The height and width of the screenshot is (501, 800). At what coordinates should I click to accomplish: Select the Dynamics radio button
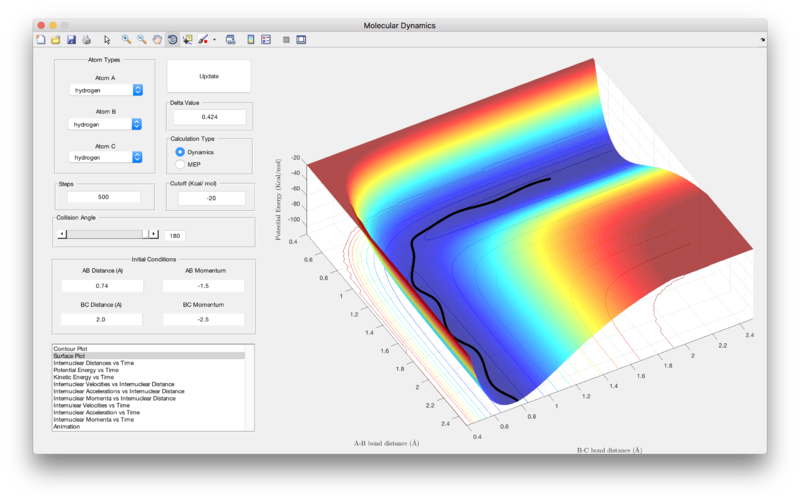pyautogui.click(x=180, y=152)
